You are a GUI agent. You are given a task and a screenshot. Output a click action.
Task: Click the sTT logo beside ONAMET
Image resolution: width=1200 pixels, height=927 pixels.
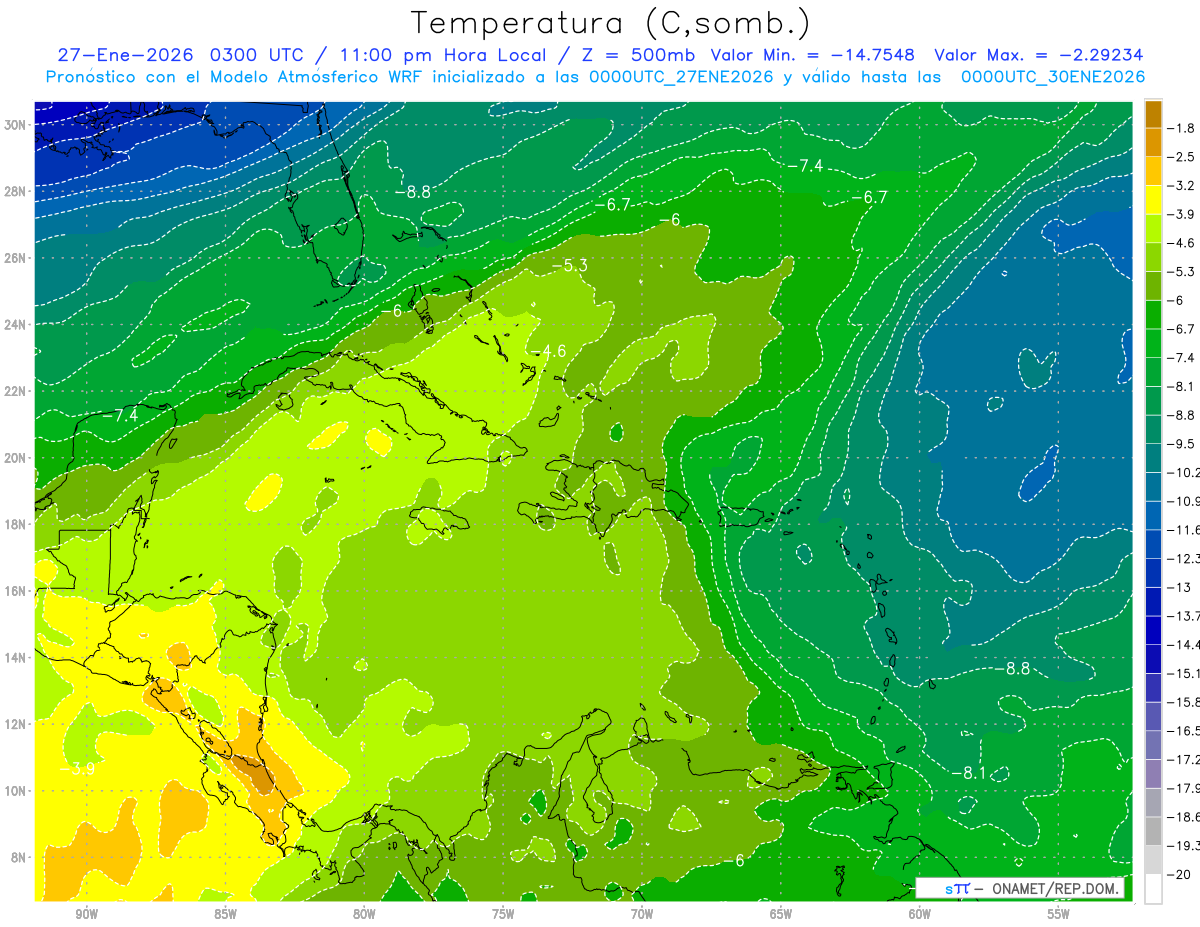pyautogui.click(x=957, y=888)
